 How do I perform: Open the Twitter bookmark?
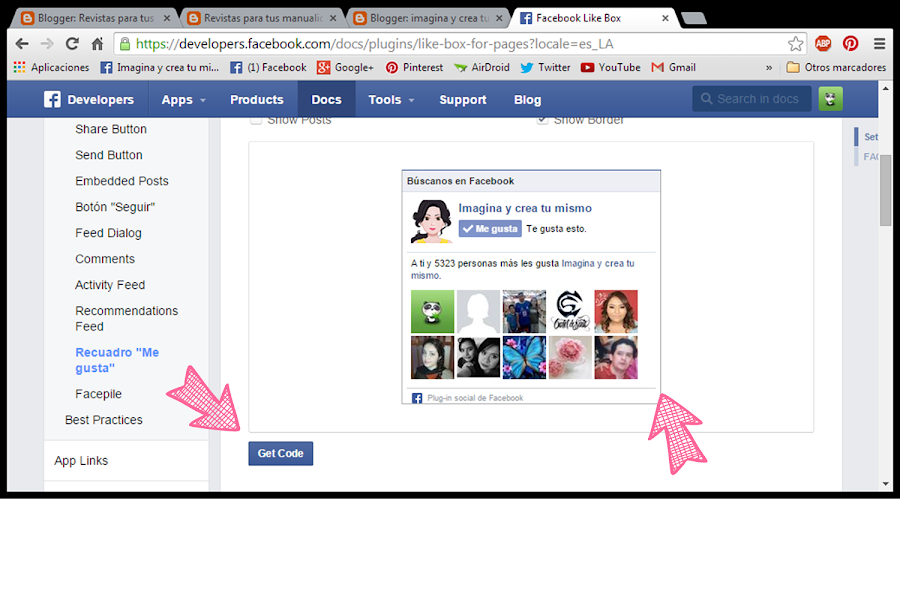pos(545,68)
